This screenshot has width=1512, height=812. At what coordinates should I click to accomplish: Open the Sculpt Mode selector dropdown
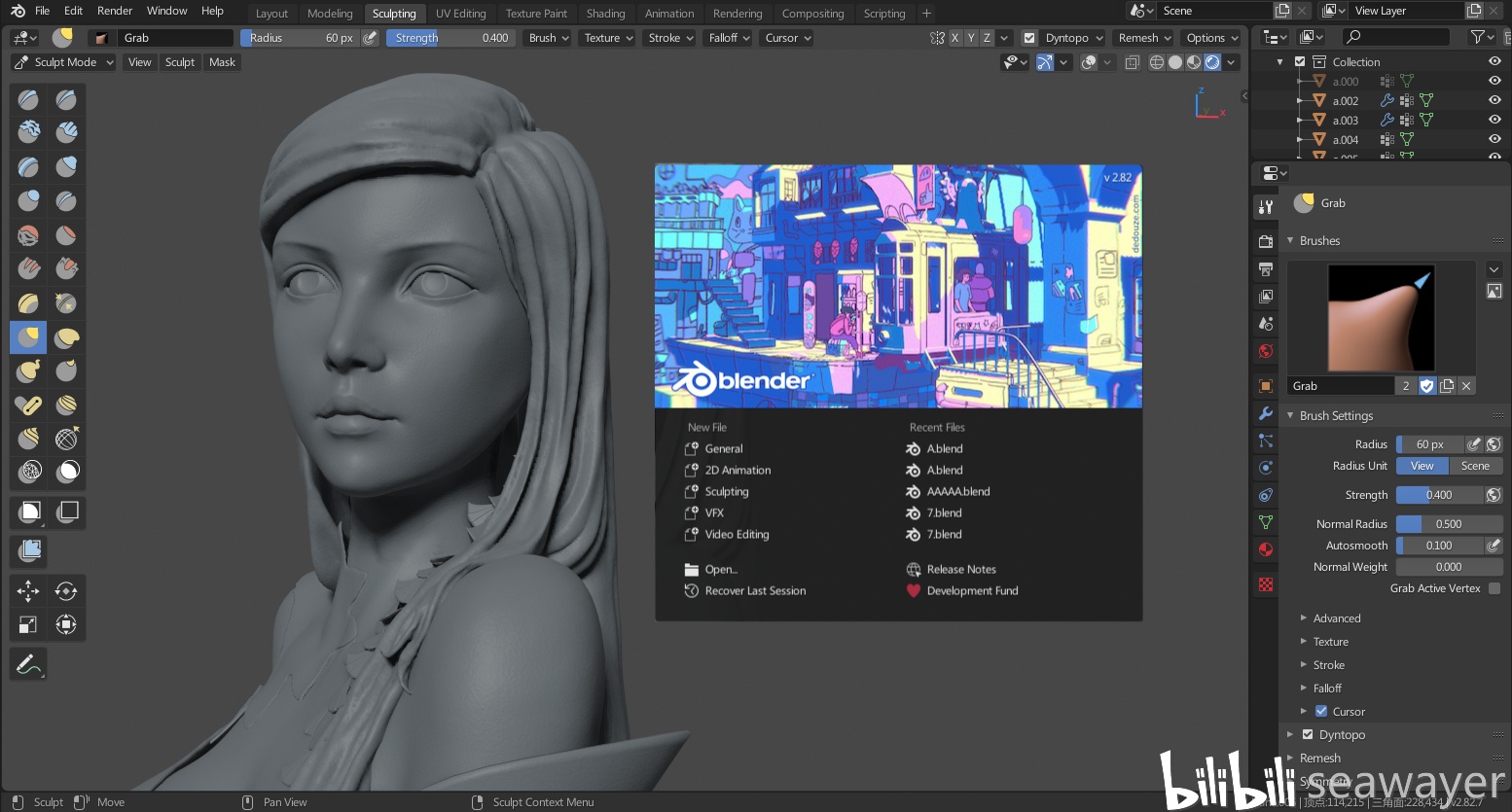tap(63, 62)
